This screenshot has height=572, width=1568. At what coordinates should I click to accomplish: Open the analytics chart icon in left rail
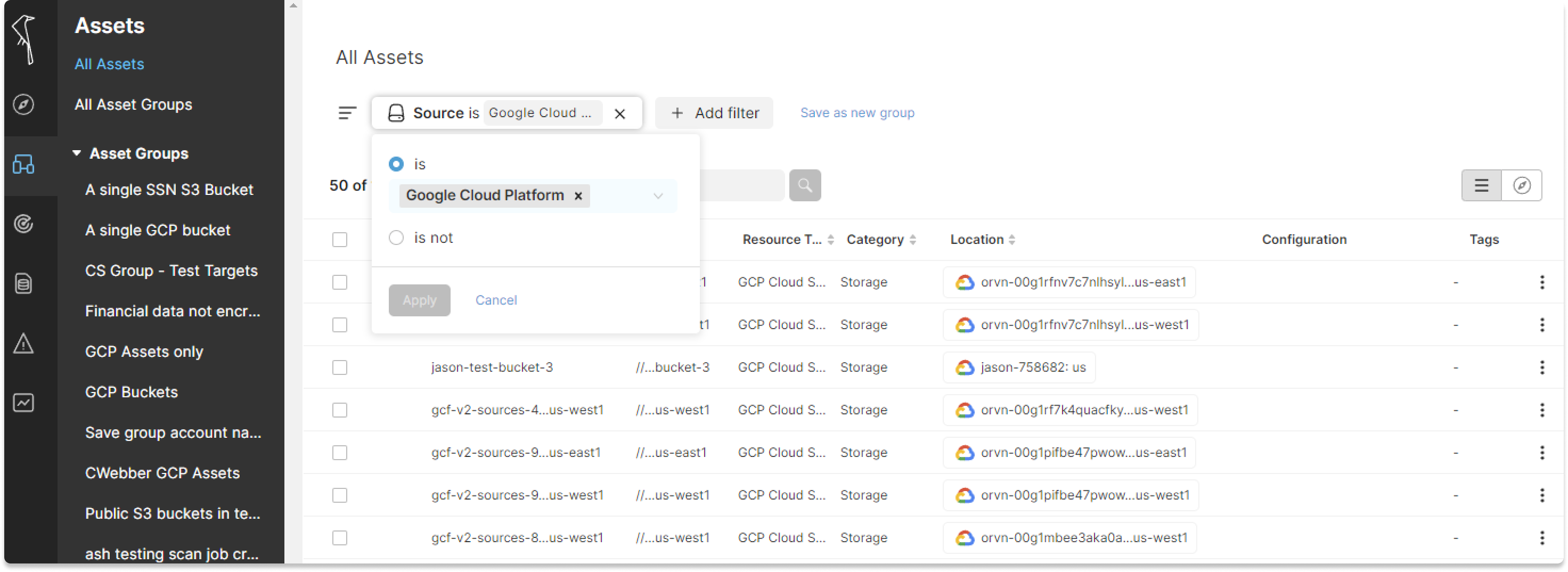coord(24,403)
